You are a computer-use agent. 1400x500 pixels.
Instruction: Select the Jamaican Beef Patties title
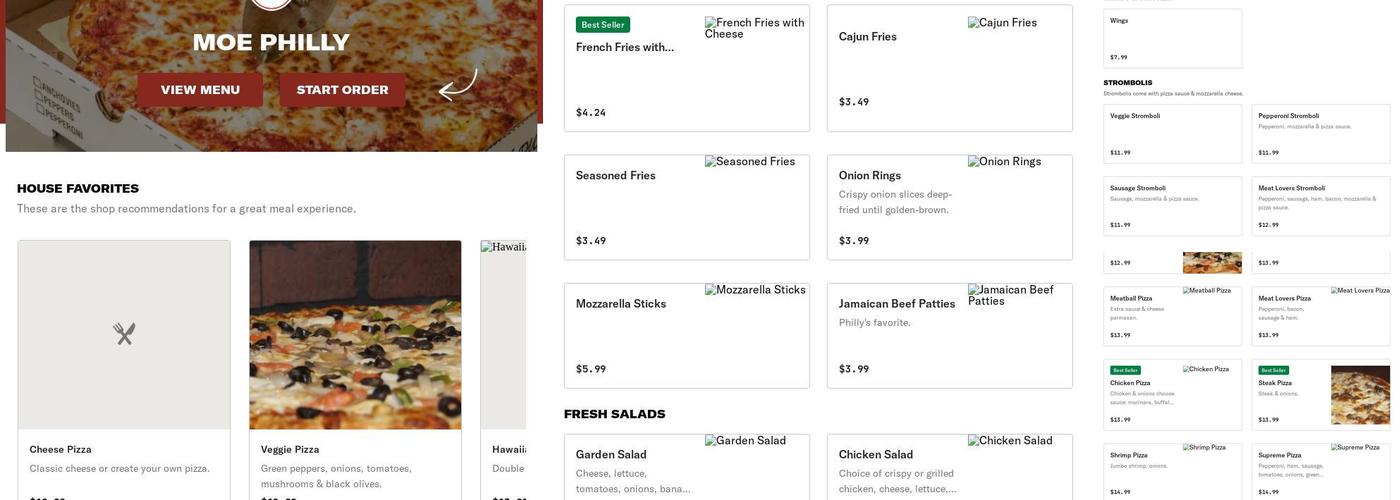[x=897, y=304]
